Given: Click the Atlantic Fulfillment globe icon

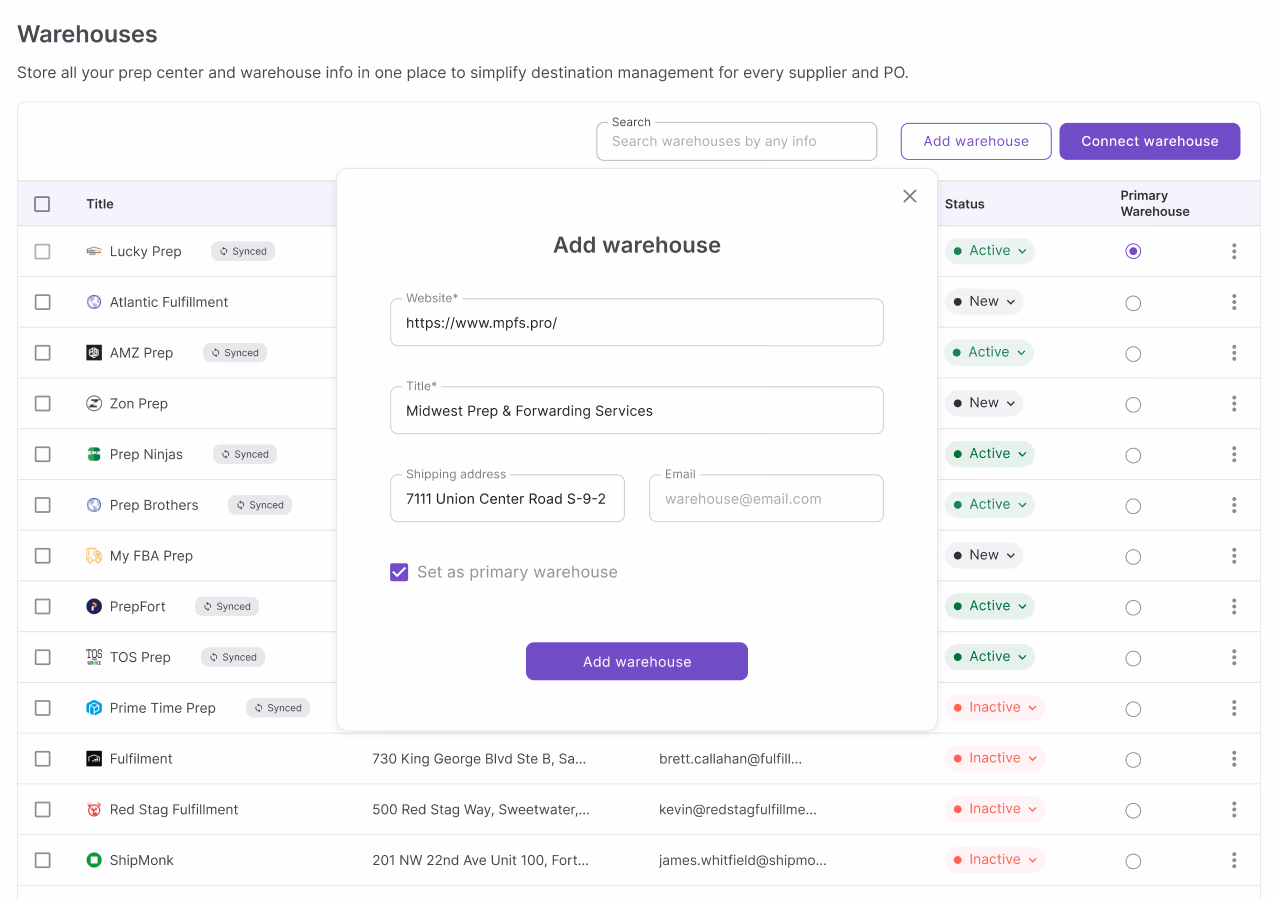Looking at the screenshot, I should pos(94,302).
